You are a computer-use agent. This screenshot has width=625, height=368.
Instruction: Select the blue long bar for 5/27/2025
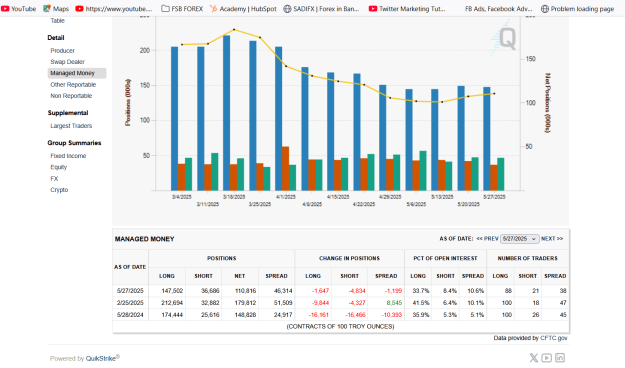point(487,139)
